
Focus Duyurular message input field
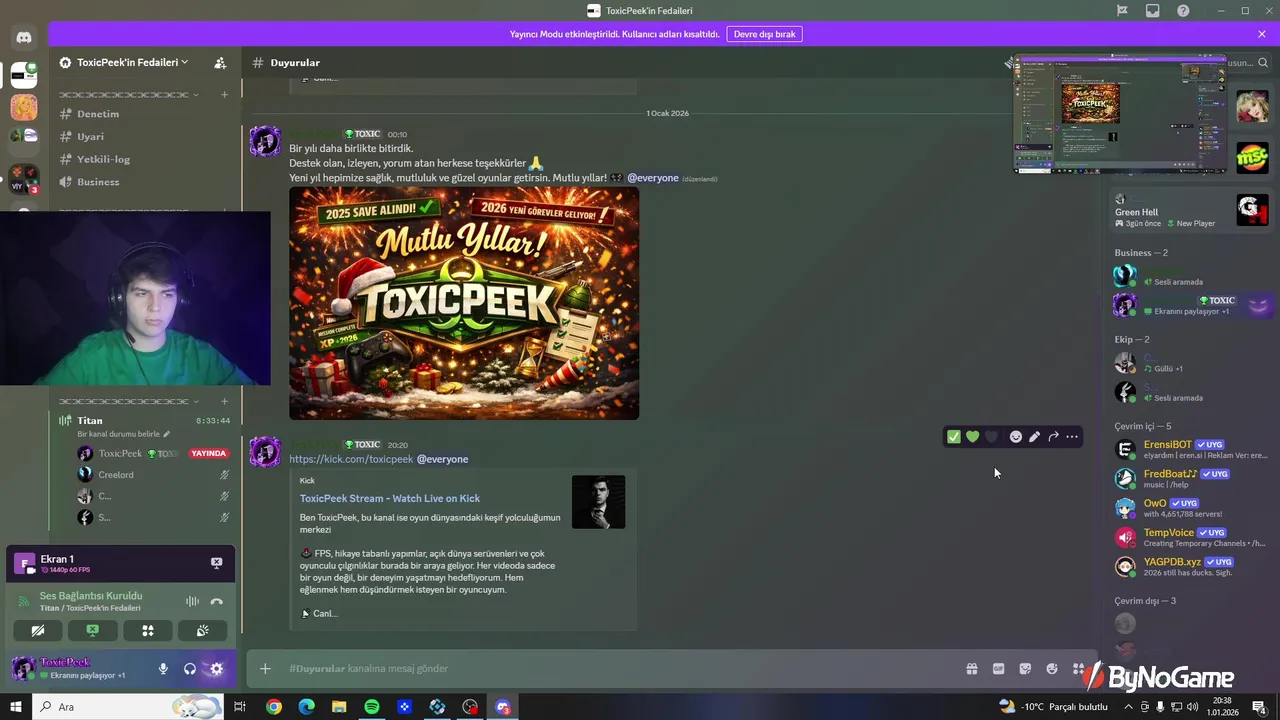tap(620, 669)
